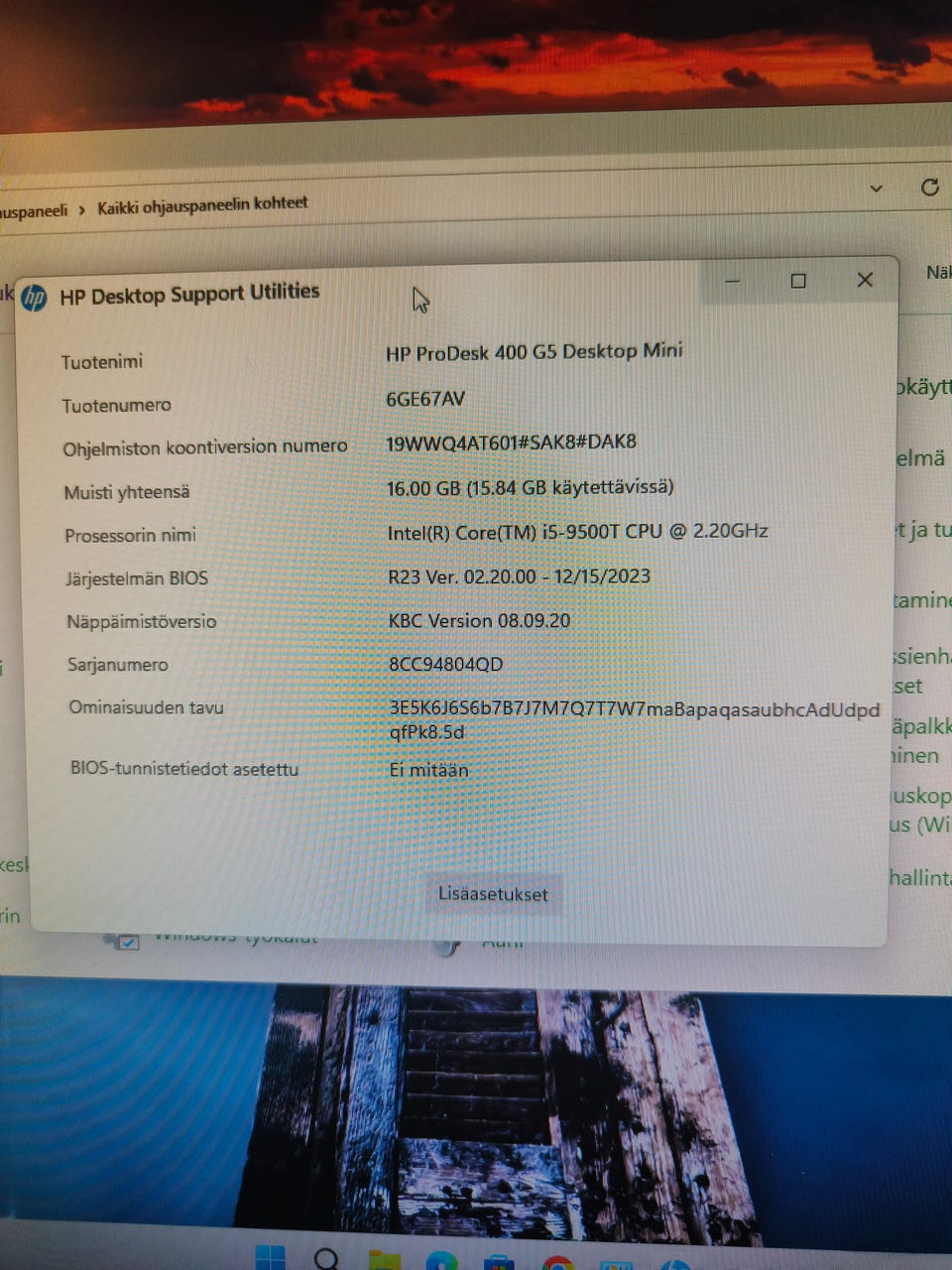Launch Microsoft Edge from taskbar
952x1270 pixels.
pos(441,1261)
